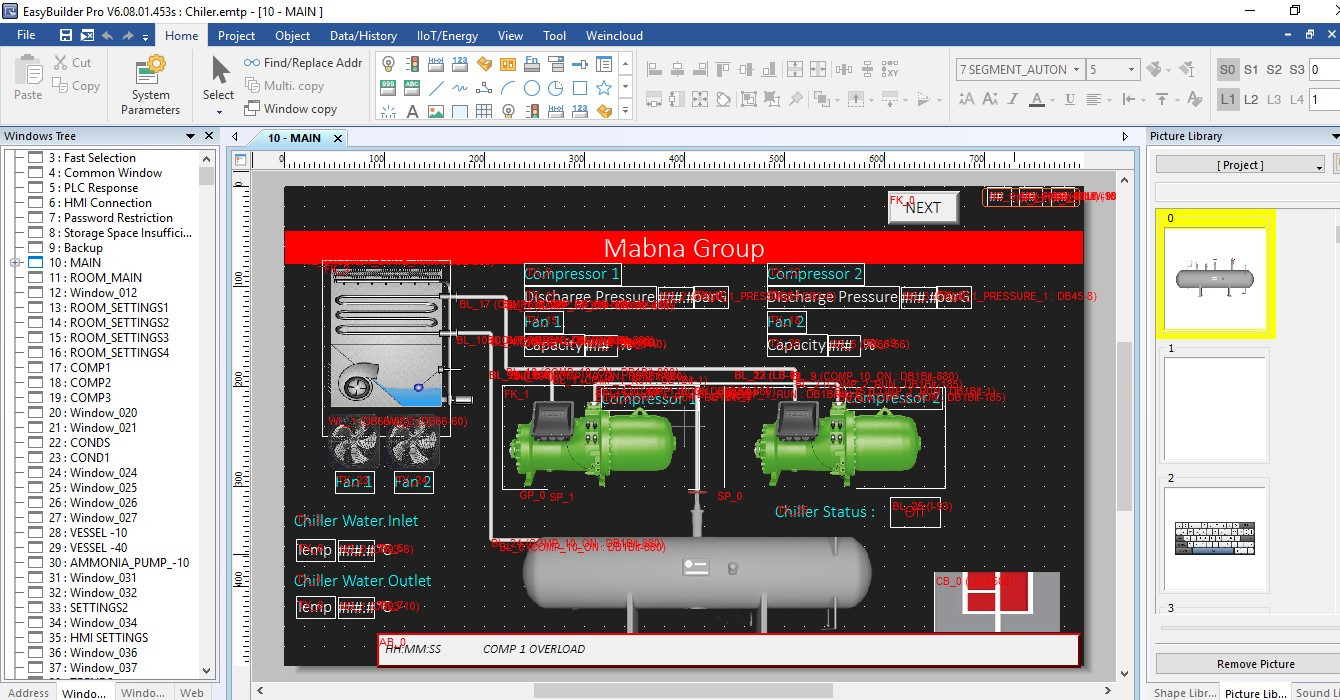The height and width of the screenshot is (700, 1340).
Task: Choose the Arc drawing tool
Action: coord(508,87)
